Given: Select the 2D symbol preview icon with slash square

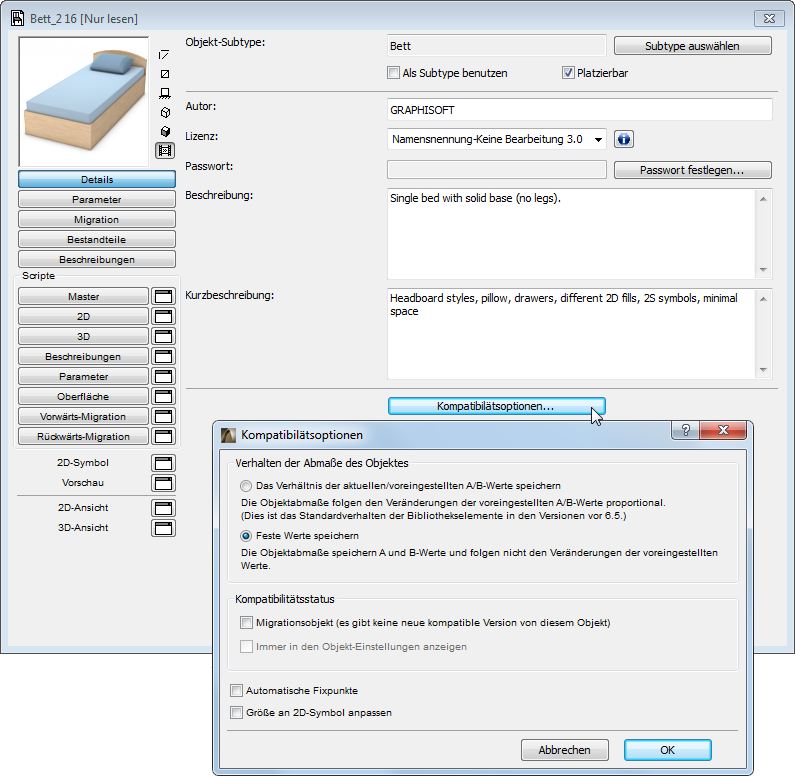Looking at the screenshot, I should (165, 74).
